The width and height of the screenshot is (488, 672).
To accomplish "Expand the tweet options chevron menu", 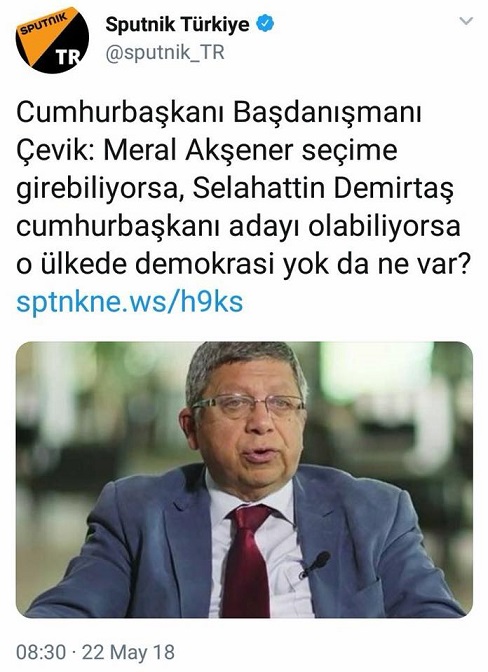I will pyautogui.click(x=466, y=21).
